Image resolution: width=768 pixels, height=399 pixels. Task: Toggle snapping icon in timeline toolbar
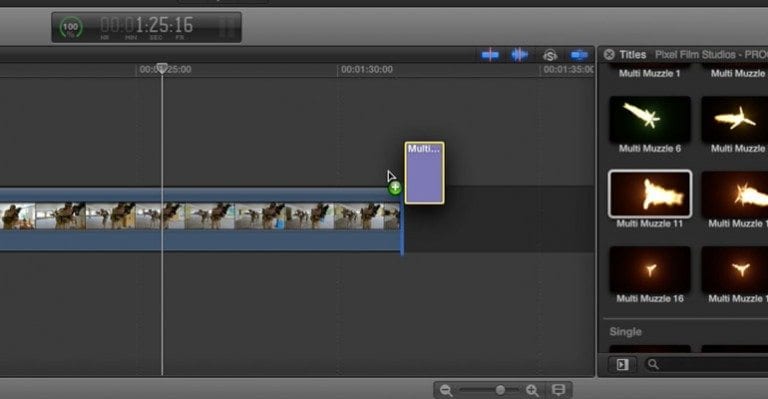pos(579,55)
